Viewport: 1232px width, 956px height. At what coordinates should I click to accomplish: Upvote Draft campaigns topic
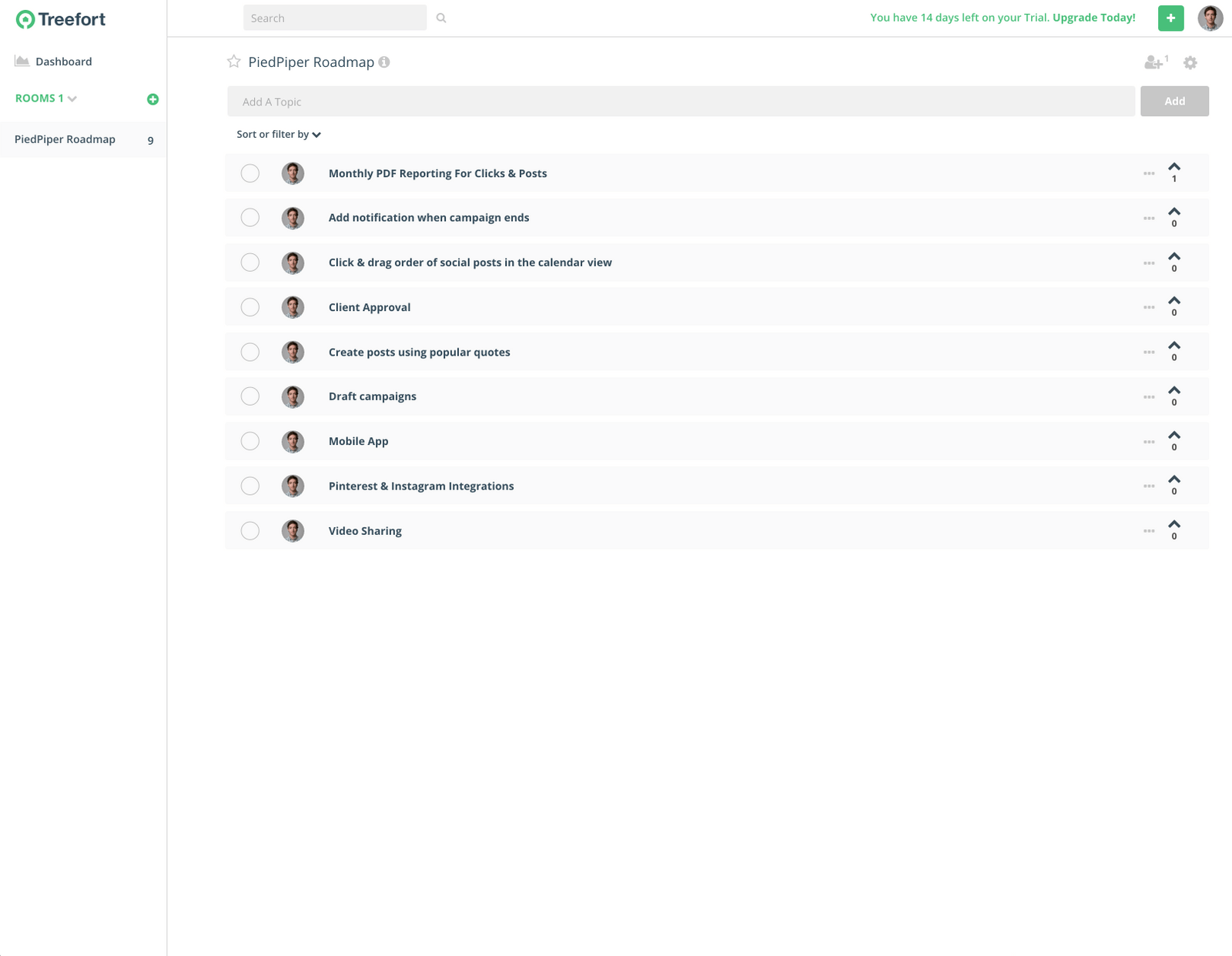click(x=1174, y=390)
